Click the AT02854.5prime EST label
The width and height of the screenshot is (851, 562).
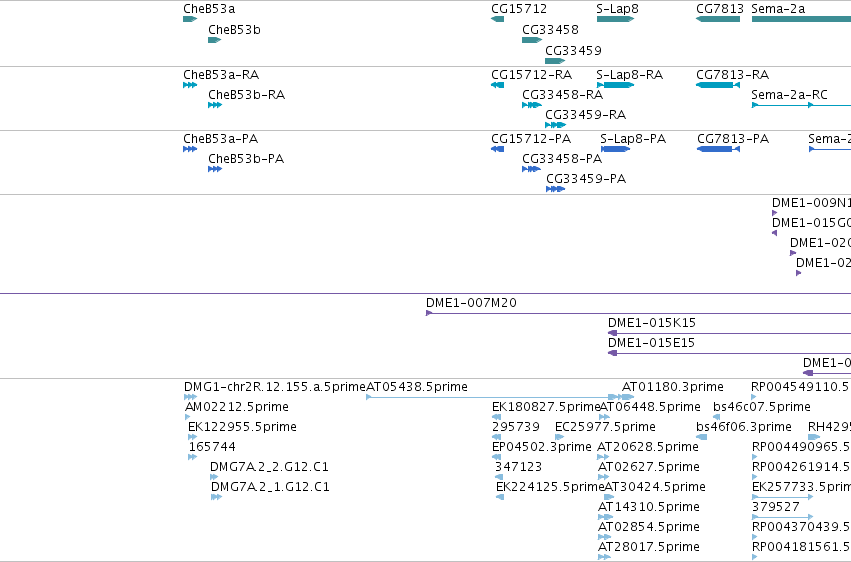coord(649,527)
